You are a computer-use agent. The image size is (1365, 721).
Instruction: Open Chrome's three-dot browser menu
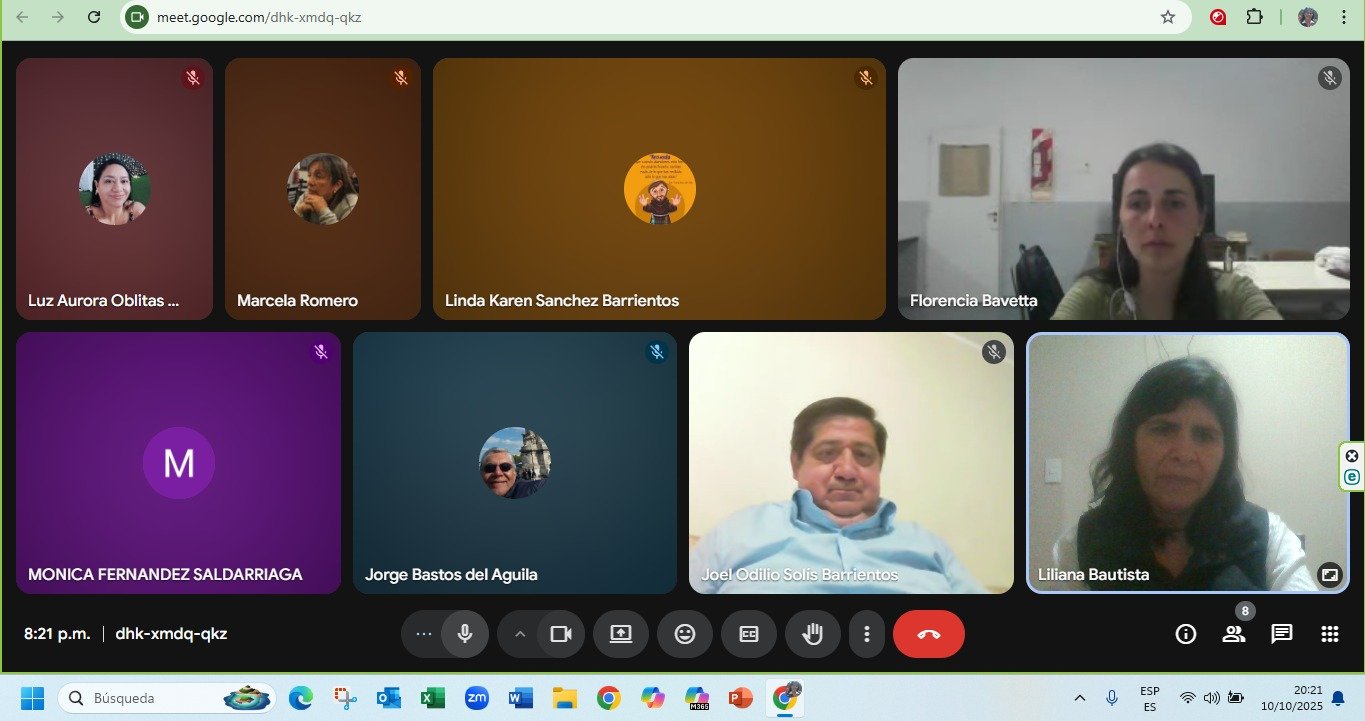coord(1343,17)
